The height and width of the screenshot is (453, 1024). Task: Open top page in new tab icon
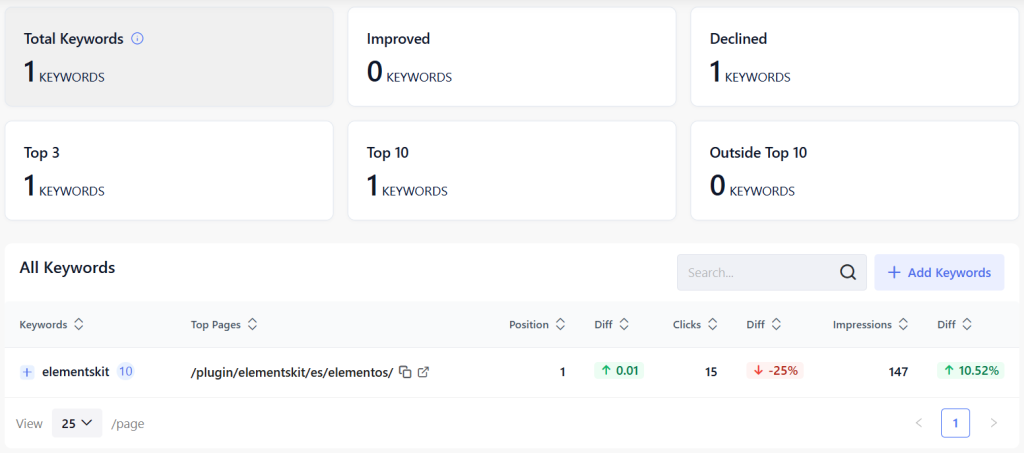click(423, 372)
